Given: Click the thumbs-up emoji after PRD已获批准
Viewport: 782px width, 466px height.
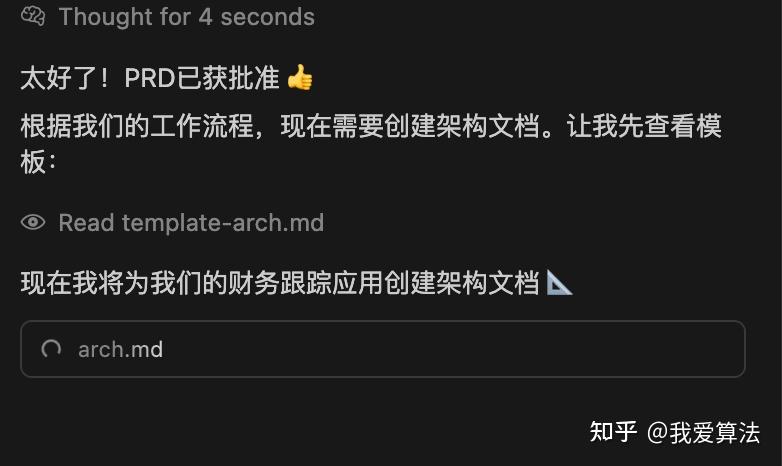Looking at the screenshot, I should click(300, 77).
